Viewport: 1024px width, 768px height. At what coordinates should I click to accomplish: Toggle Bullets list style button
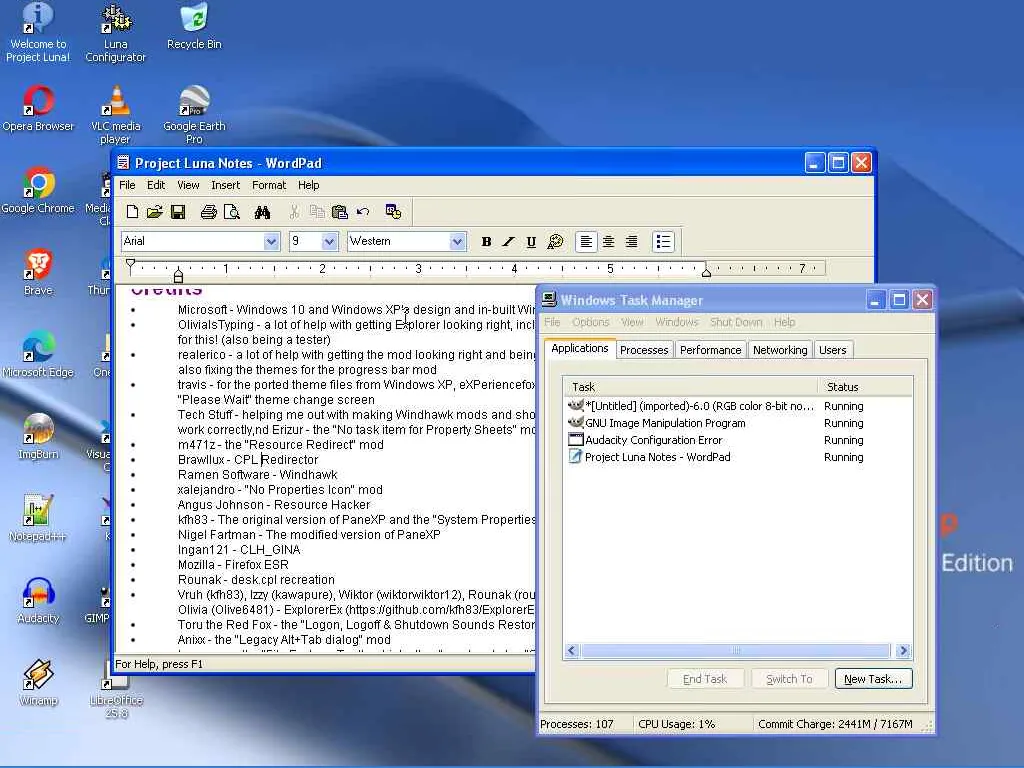(663, 242)
